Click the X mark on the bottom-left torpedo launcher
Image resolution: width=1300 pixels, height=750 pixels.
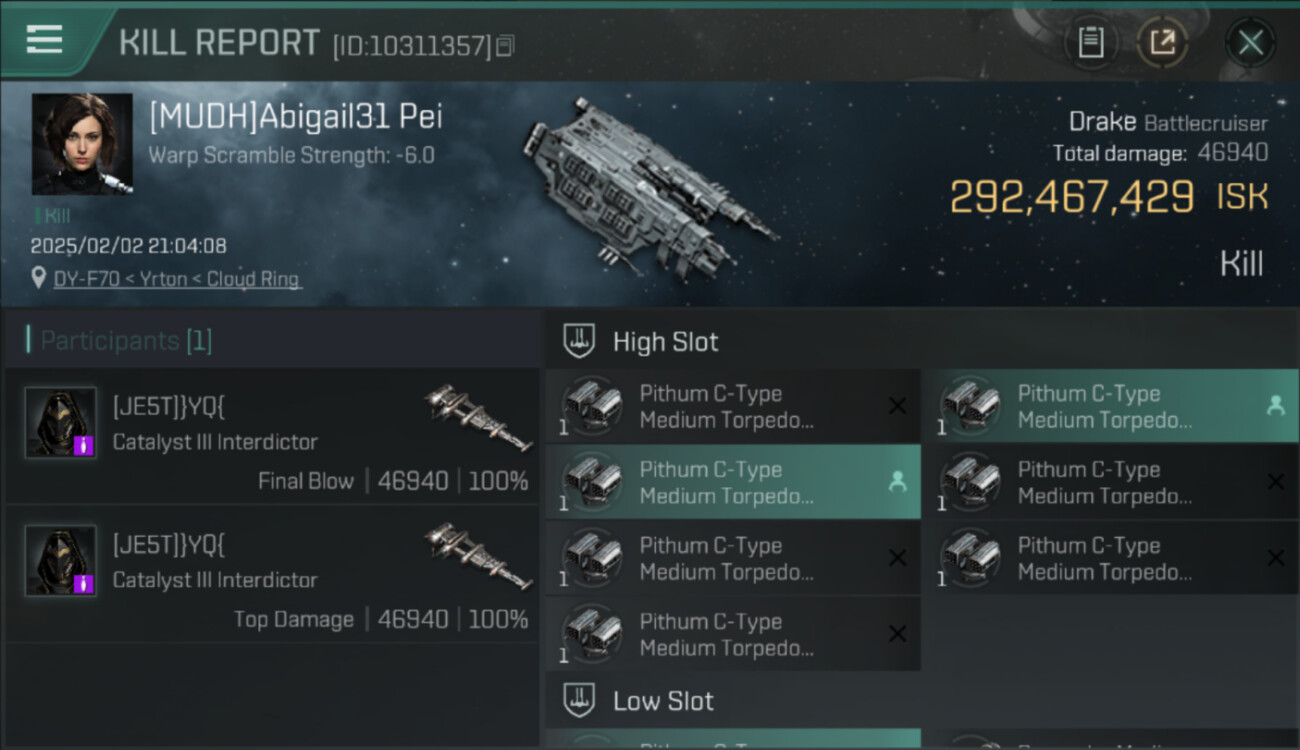click(897, 634)
